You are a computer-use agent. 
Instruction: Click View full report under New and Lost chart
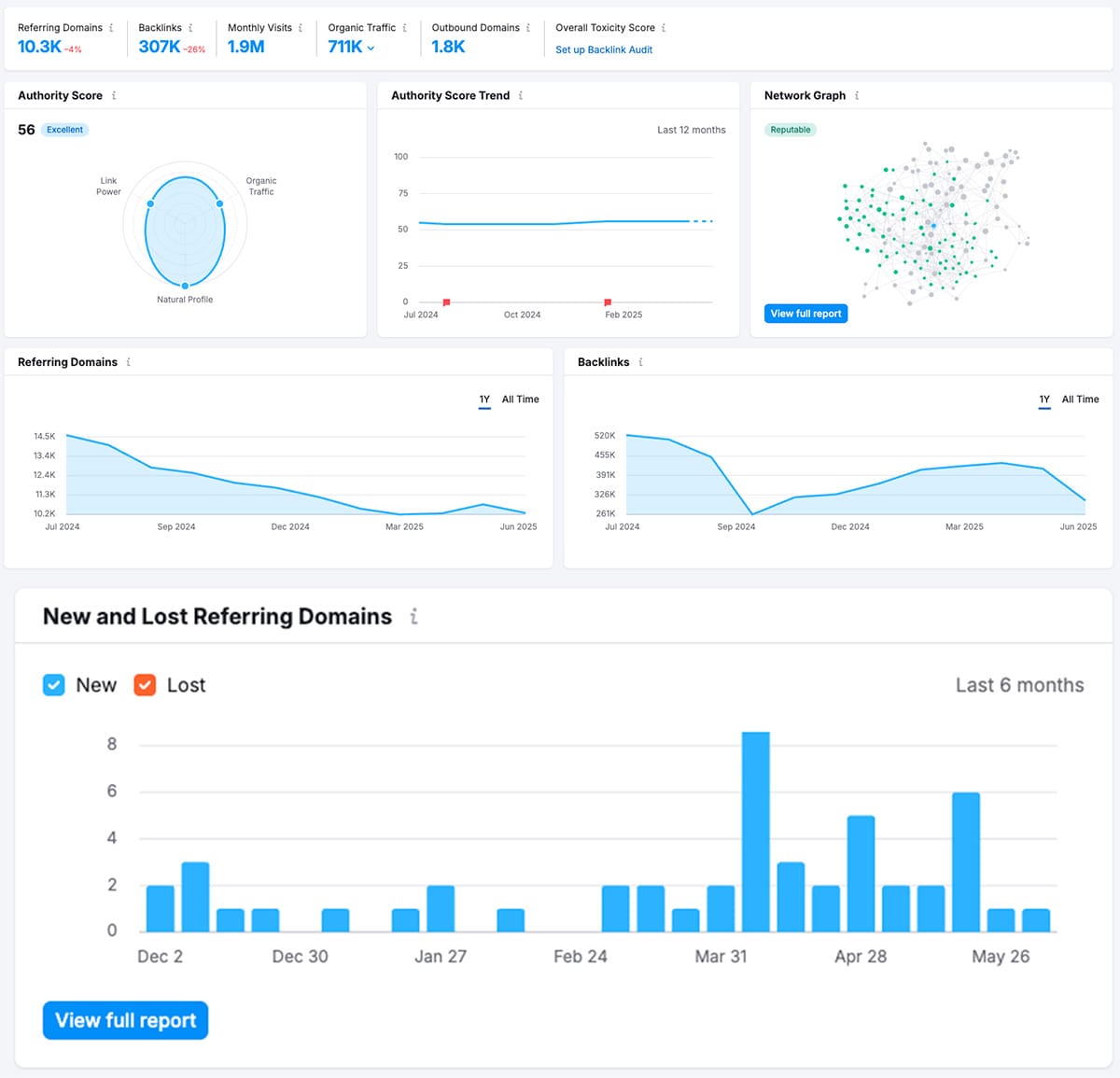125,1020
